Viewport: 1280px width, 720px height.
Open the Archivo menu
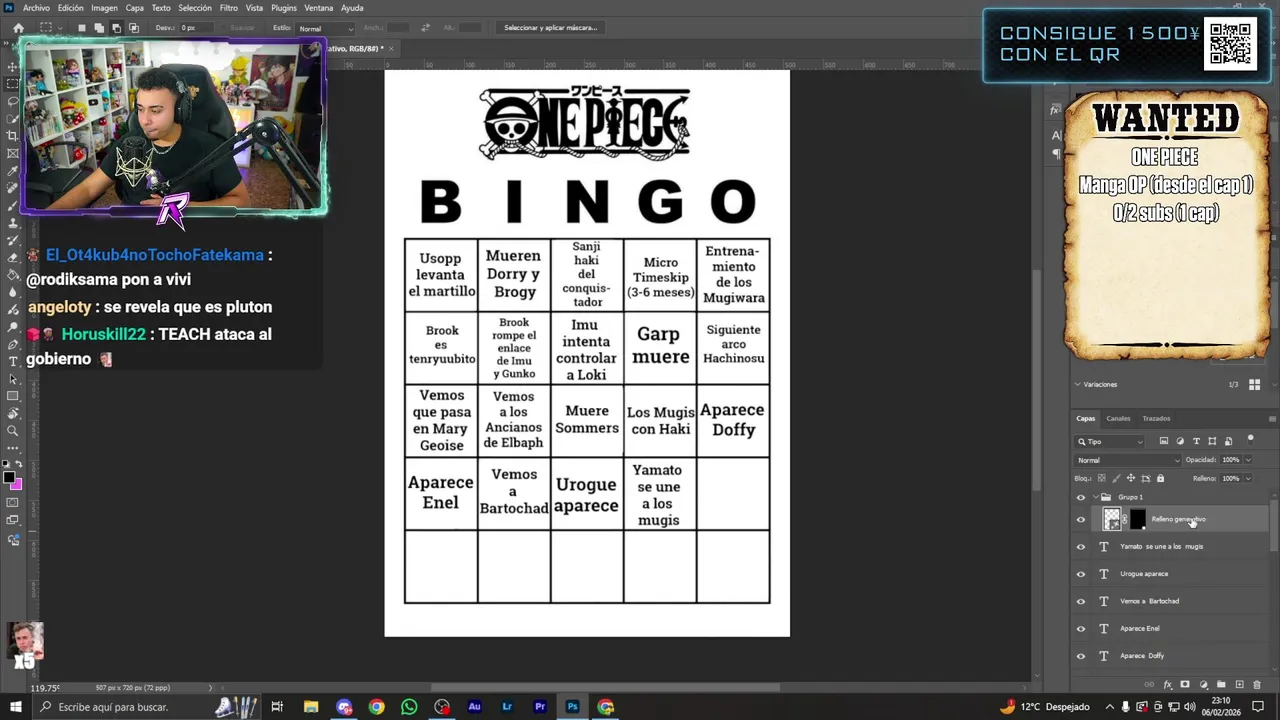[x=36, y=8]
